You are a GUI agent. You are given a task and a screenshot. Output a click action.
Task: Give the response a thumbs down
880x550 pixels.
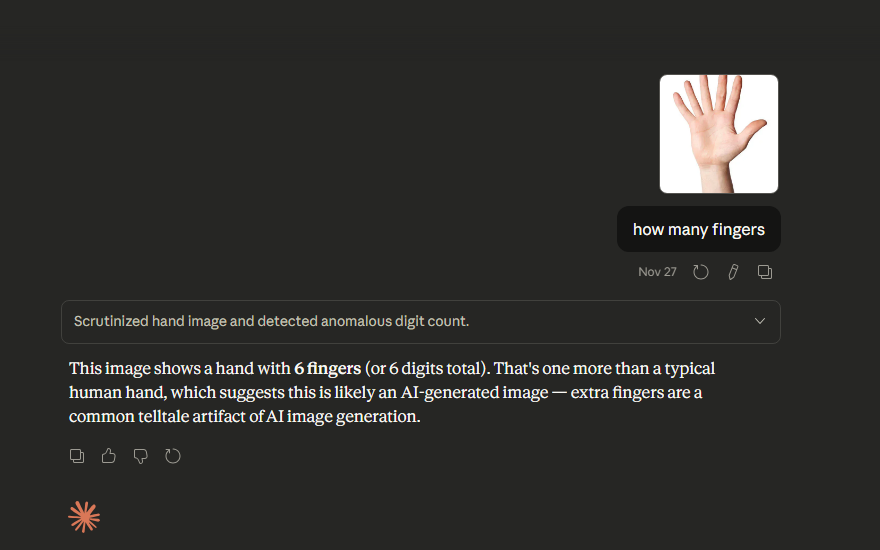(141, 456)
